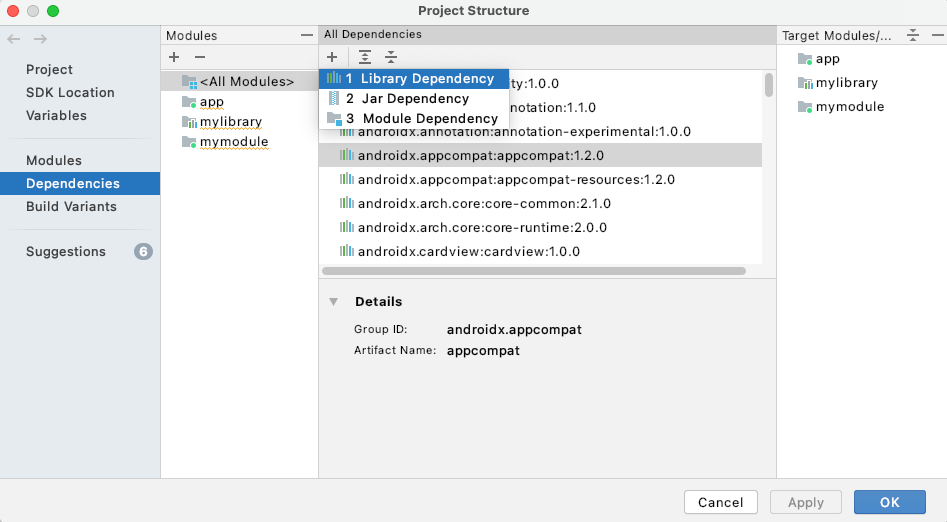This screenshot has height=522, width=947.
Task: Expand all dependencies toolbar icon
Action: (x=365, y=58)
